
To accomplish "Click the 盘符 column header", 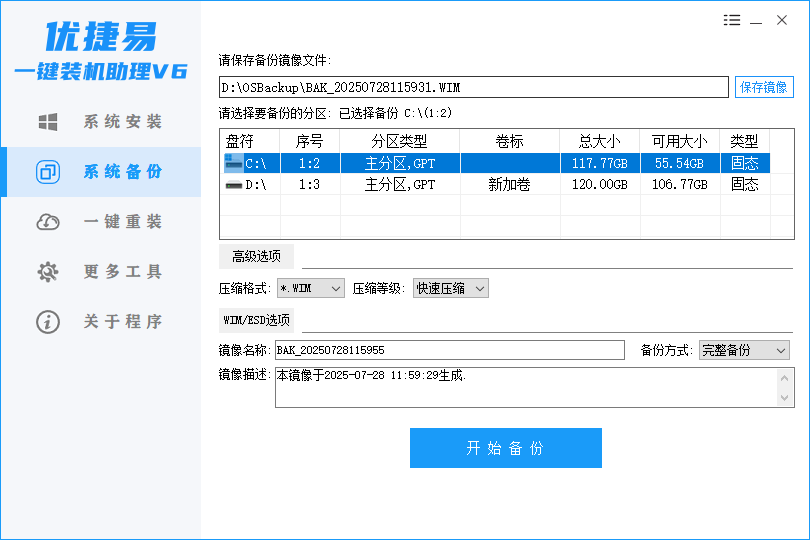I will pyautogui.click(x=250, y=141).
